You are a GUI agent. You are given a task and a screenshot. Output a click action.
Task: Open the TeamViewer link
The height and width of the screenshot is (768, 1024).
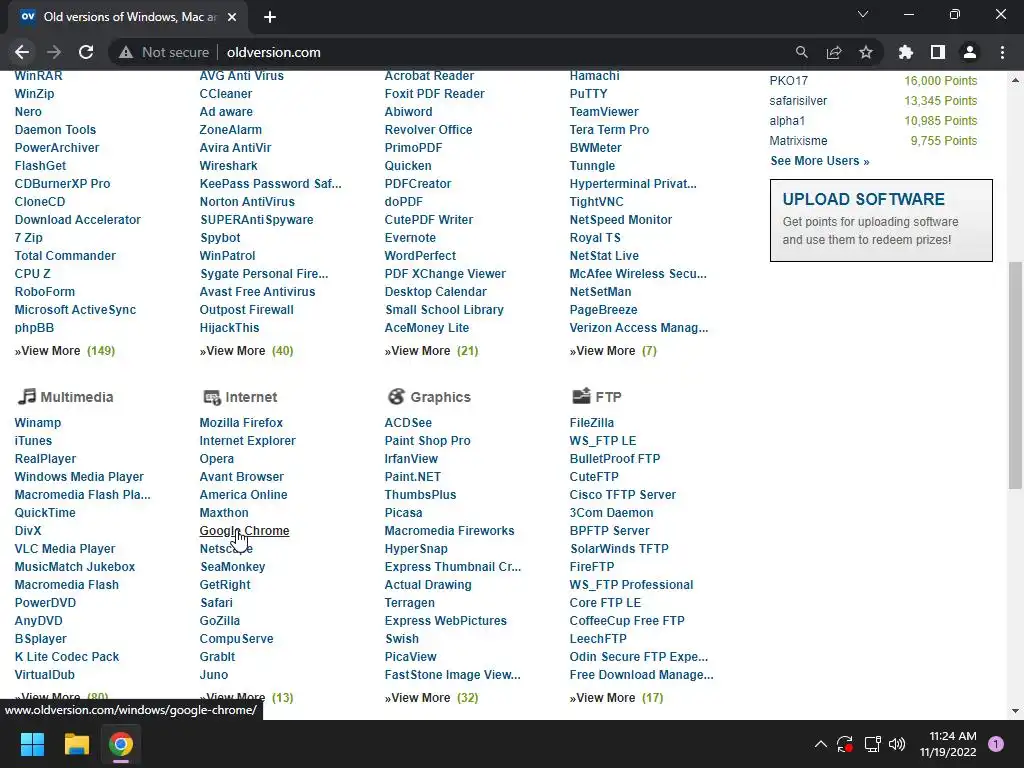click(604, 112)
